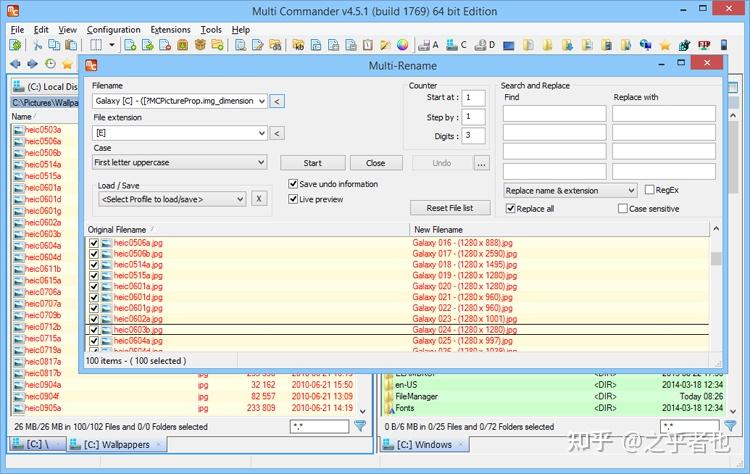The height and width of the screenshot is (474, 750).
Task: Switch to drive A icon
Action: tap(428, 45)
